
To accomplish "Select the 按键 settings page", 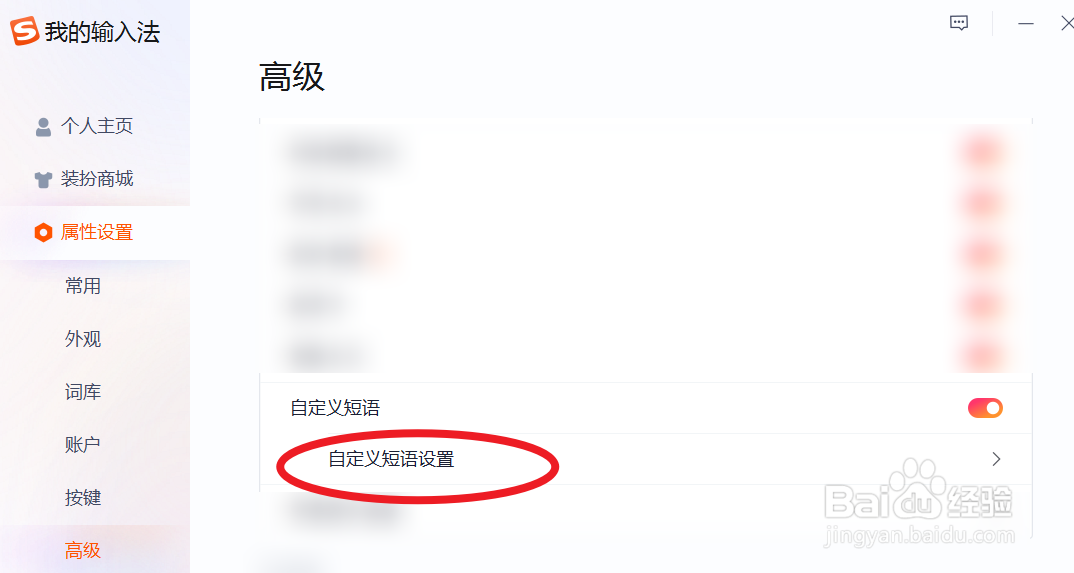I will point(83,498).
